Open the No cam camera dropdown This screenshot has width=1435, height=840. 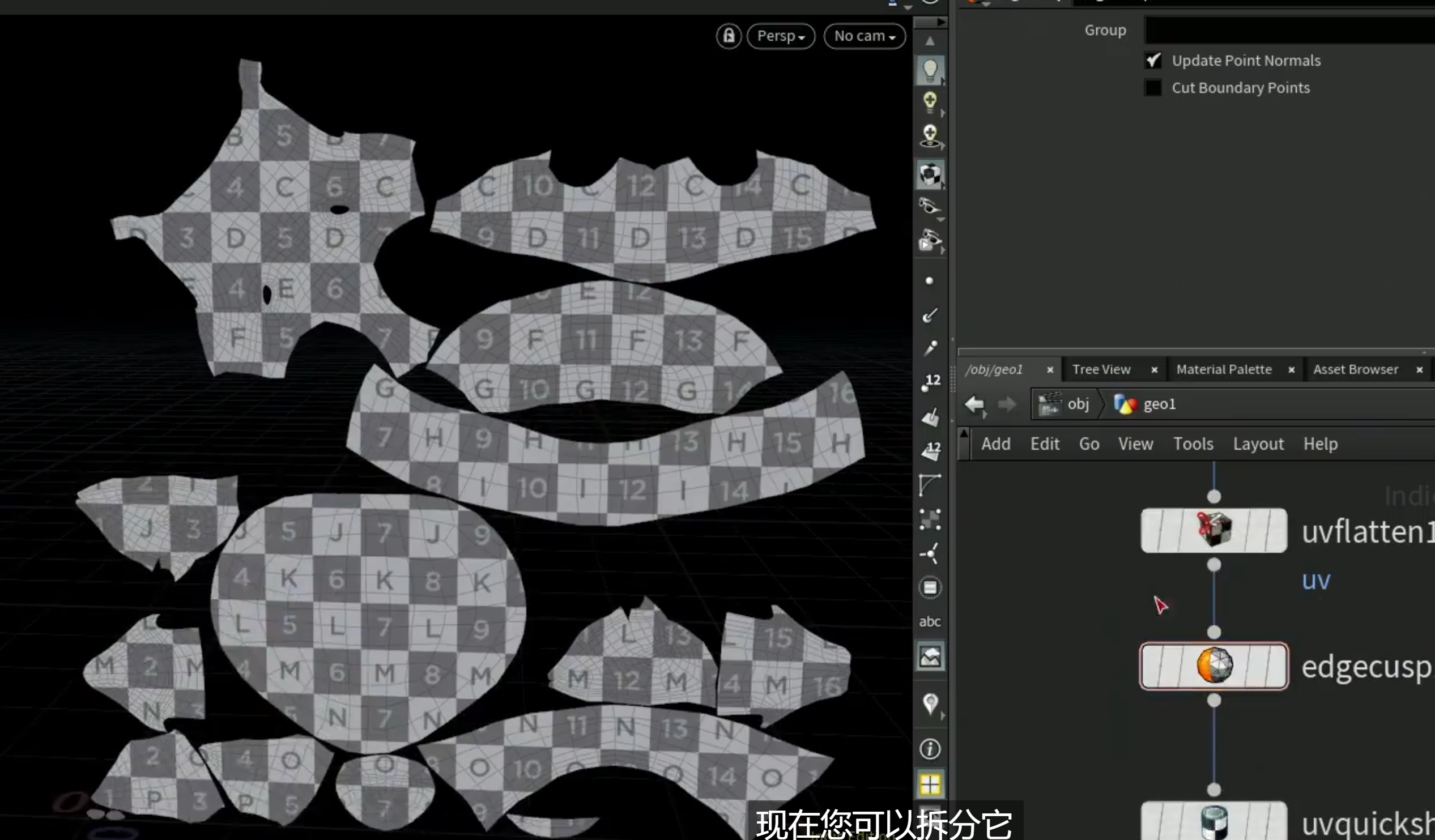click(x=865, y=36)
